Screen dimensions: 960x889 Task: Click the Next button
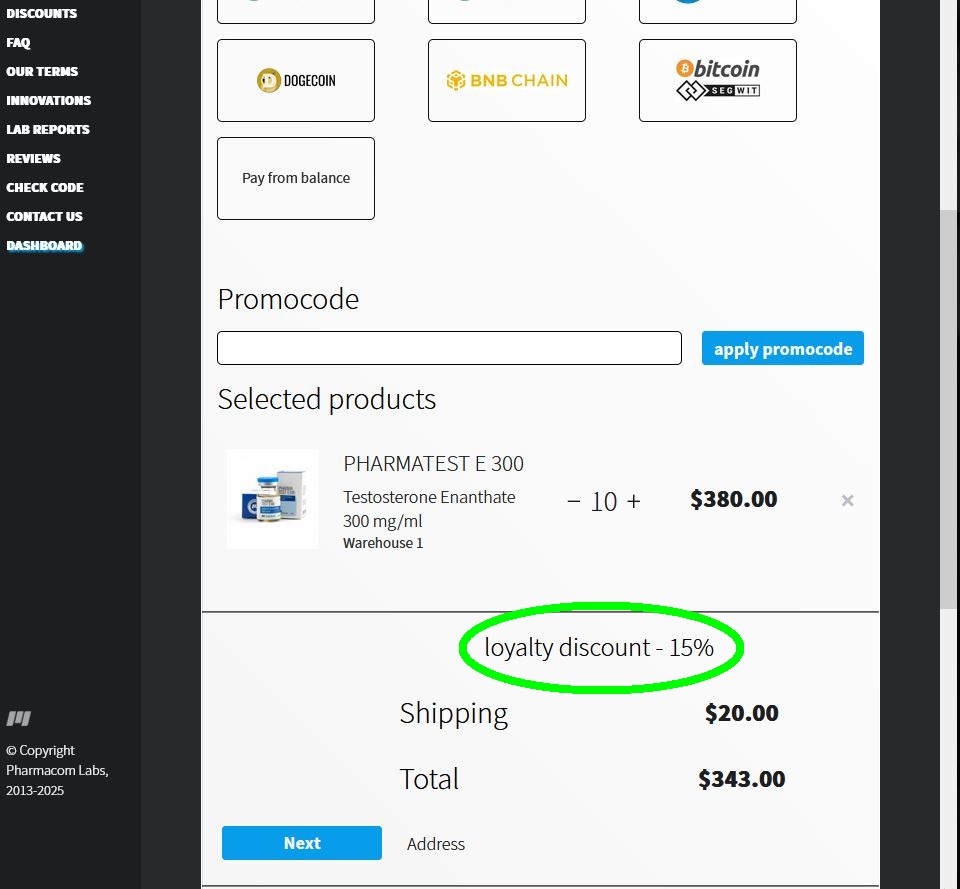click(x=302, y=843)
